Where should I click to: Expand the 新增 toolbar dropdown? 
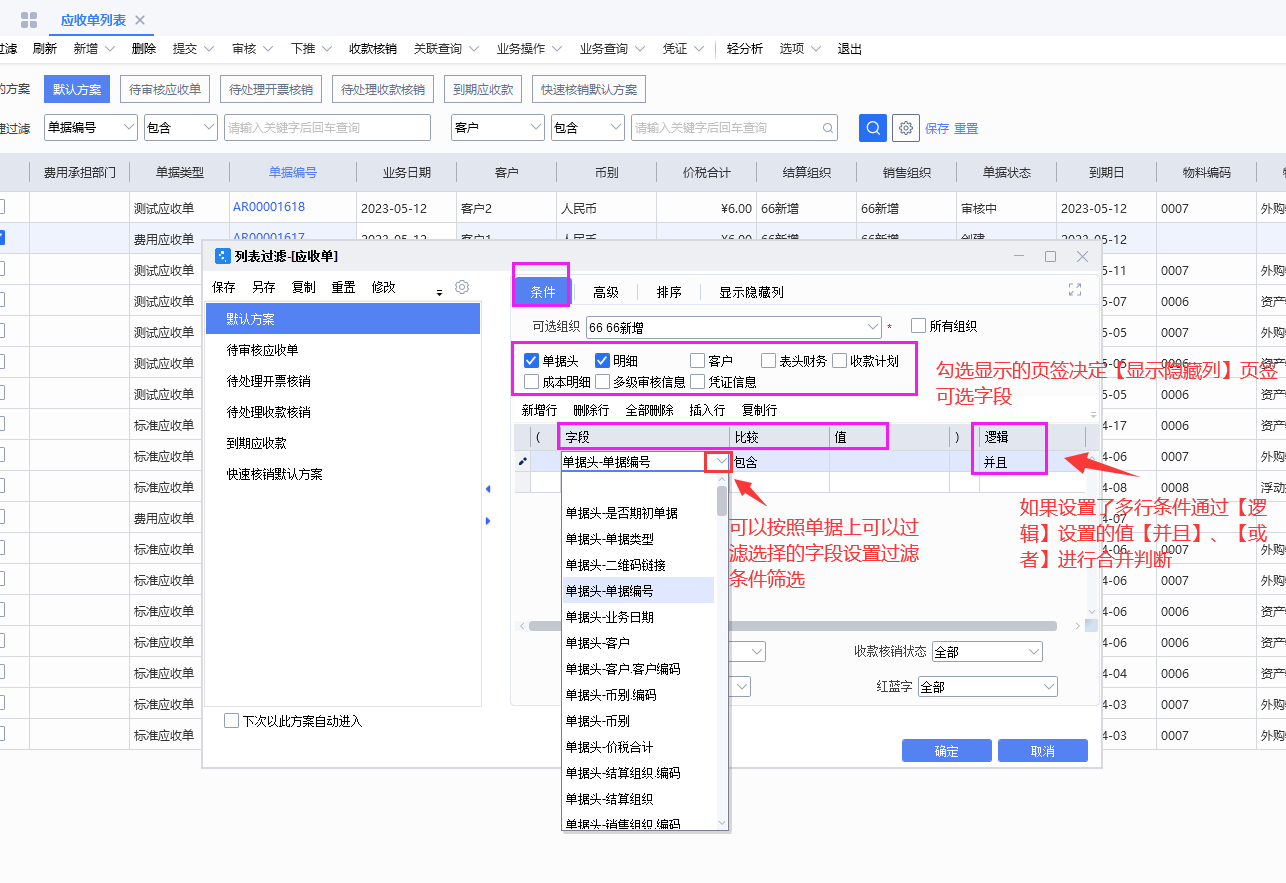tap(110, 49)
